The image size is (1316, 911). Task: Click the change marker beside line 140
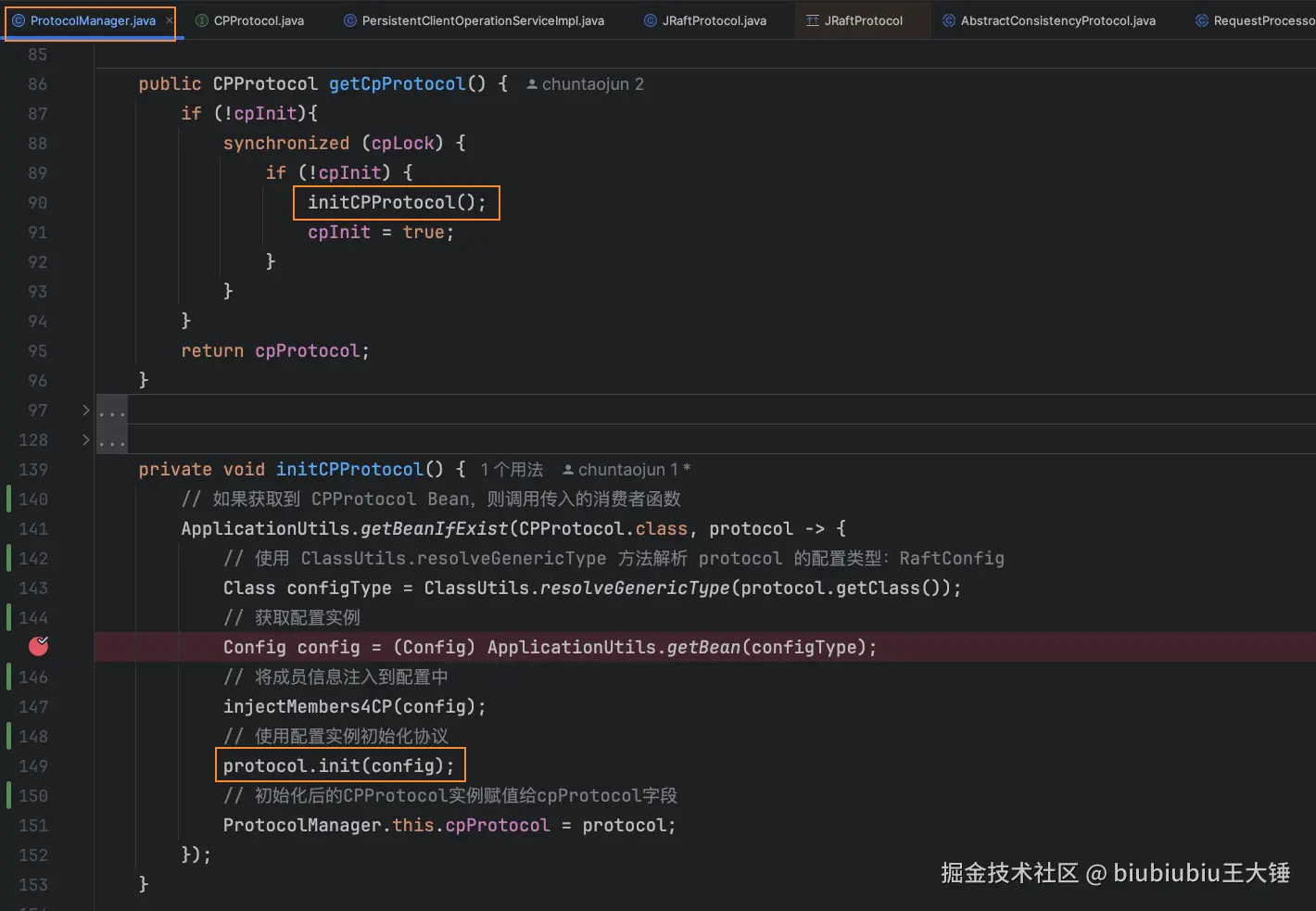pyautogui.click(x=8, y=500)
